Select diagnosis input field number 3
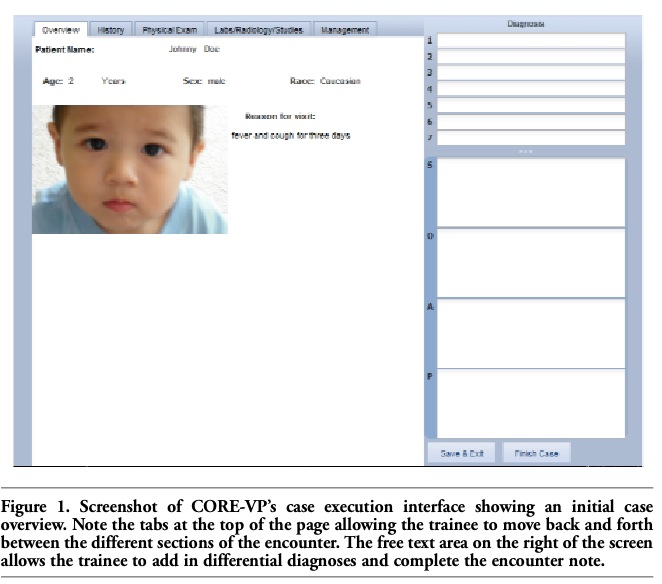The height and width of the screenshot is (584, 662). [531, 73]
